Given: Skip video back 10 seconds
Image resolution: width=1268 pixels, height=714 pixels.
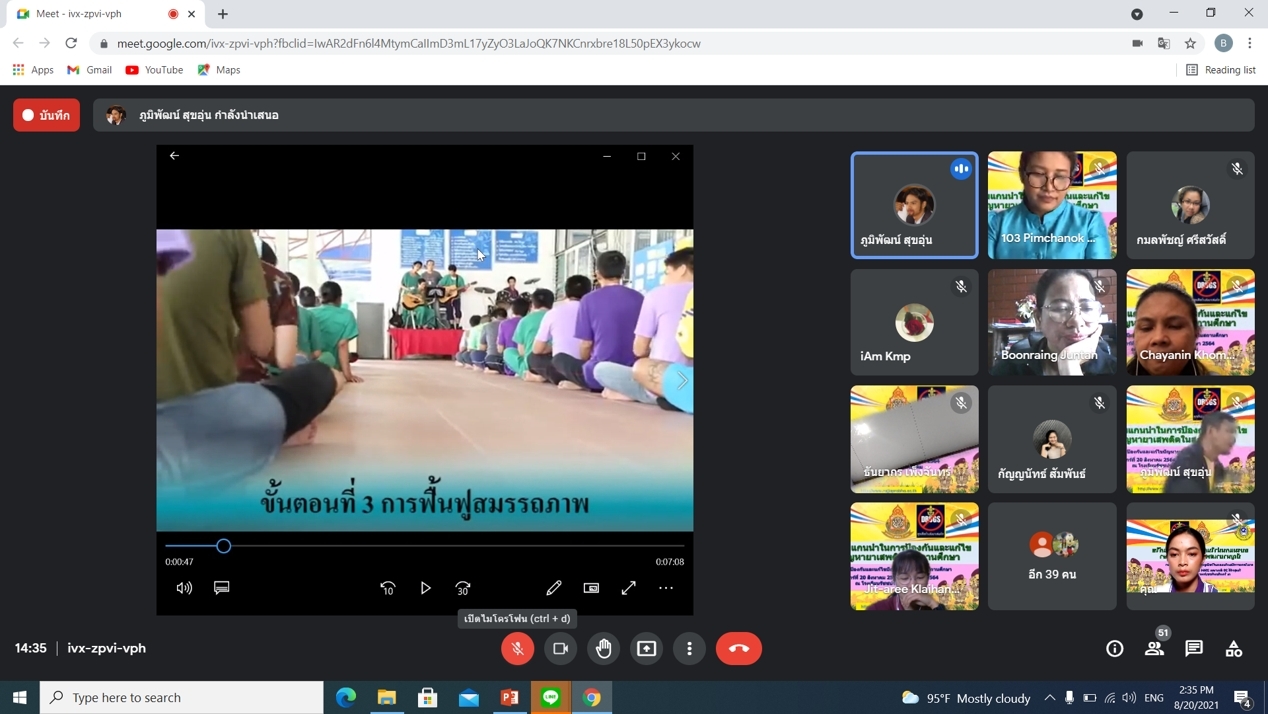Looking at the screenshot, I should (388, 588).
